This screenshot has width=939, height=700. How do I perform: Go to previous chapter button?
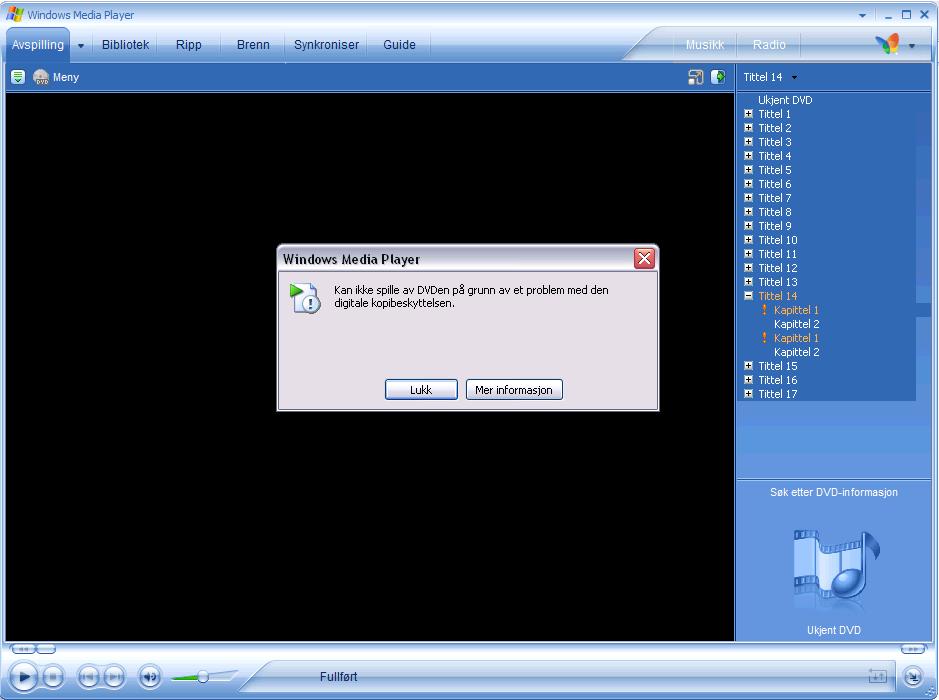(89, 677)
